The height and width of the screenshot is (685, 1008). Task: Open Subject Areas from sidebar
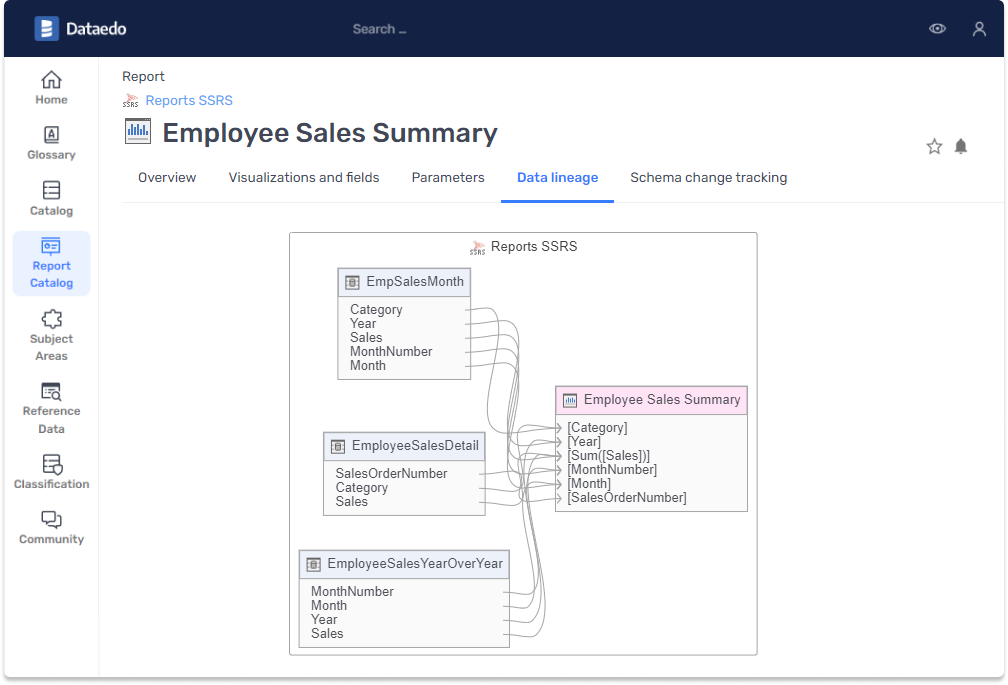51,335
